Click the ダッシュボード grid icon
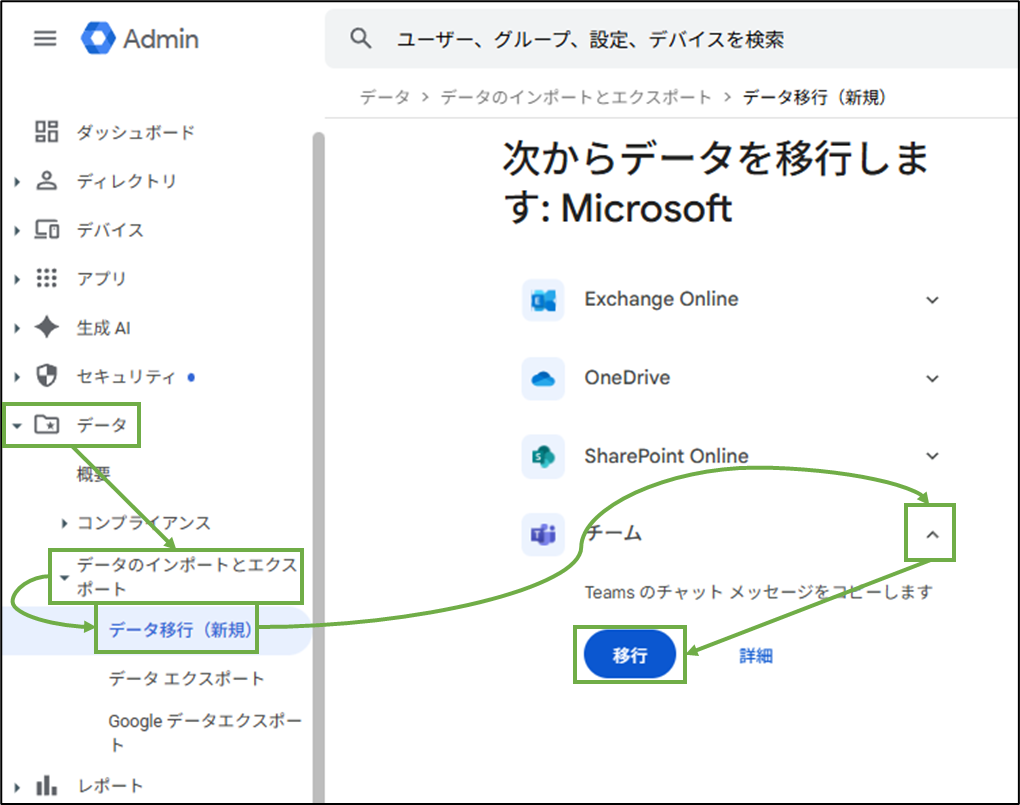 click(x=47, y=131)
